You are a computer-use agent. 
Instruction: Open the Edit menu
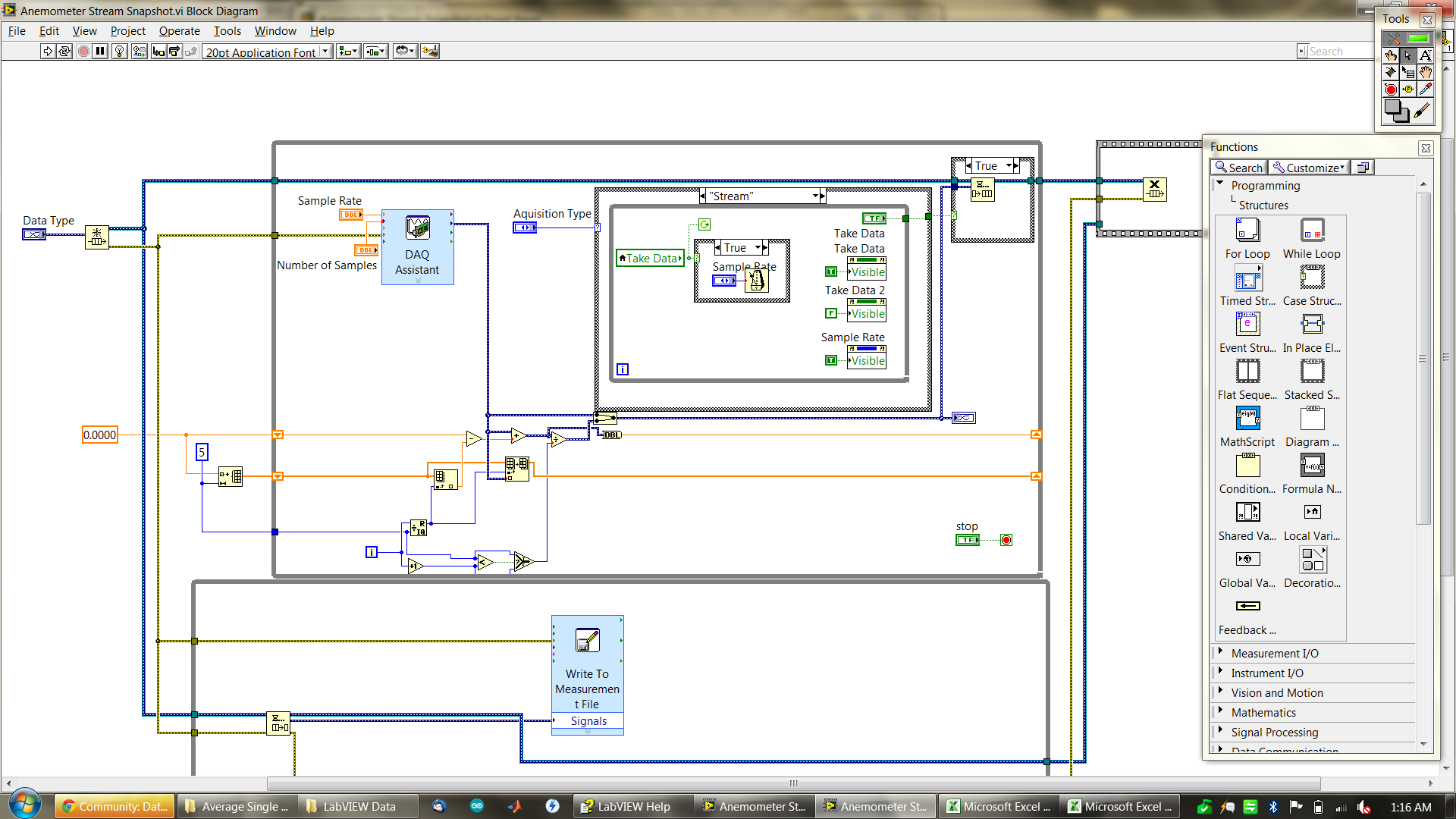(x=49, y=31)
